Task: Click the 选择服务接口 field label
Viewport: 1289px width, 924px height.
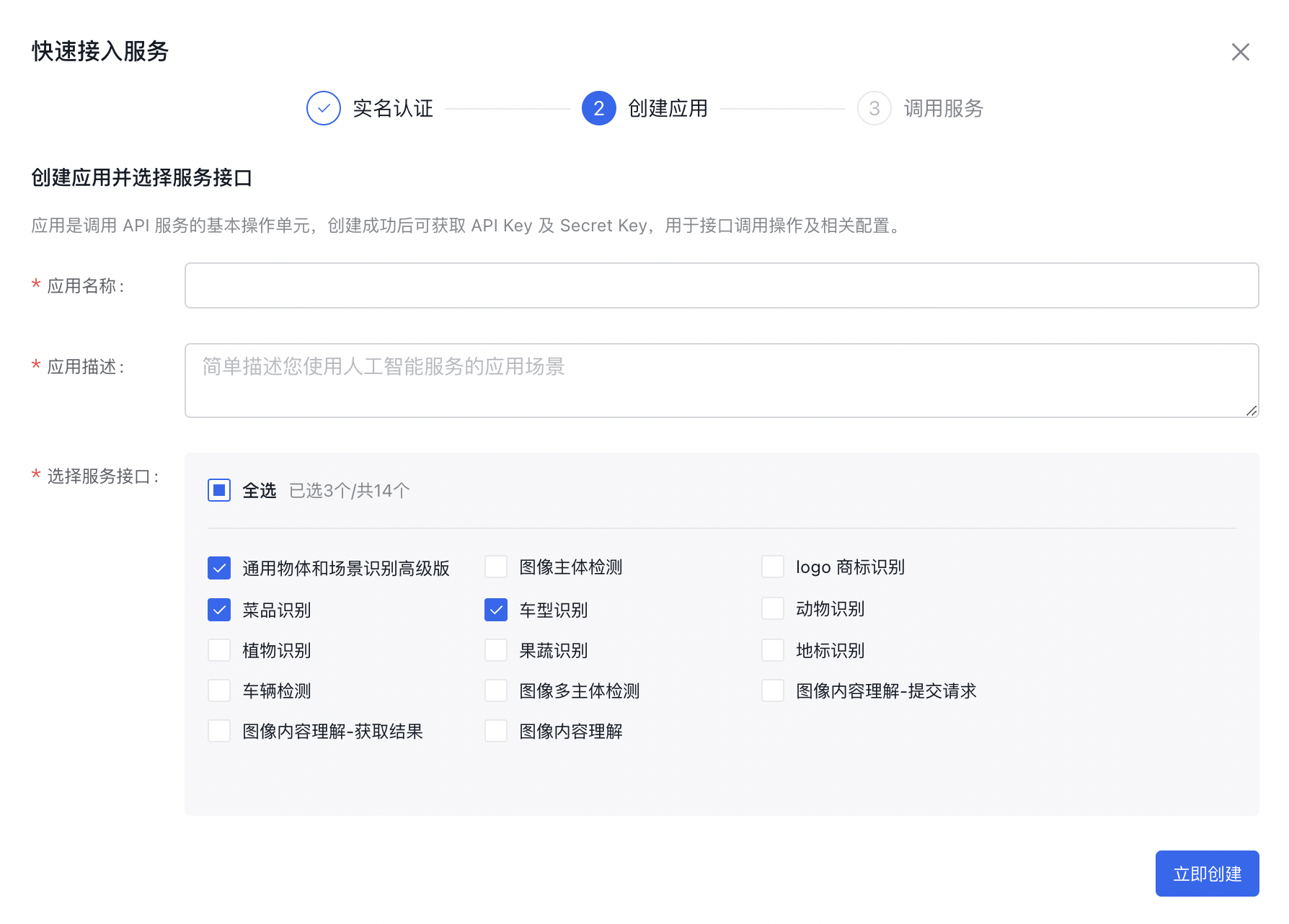Action: pyautogui.click(x=103, y=476)
